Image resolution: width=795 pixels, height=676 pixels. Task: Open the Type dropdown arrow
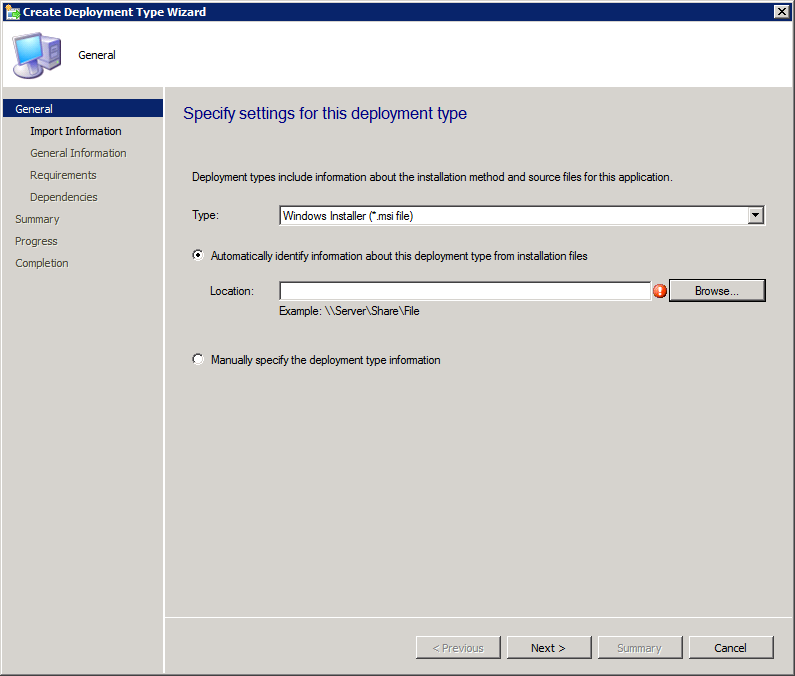pyautogui.click(x=755, y=216)
